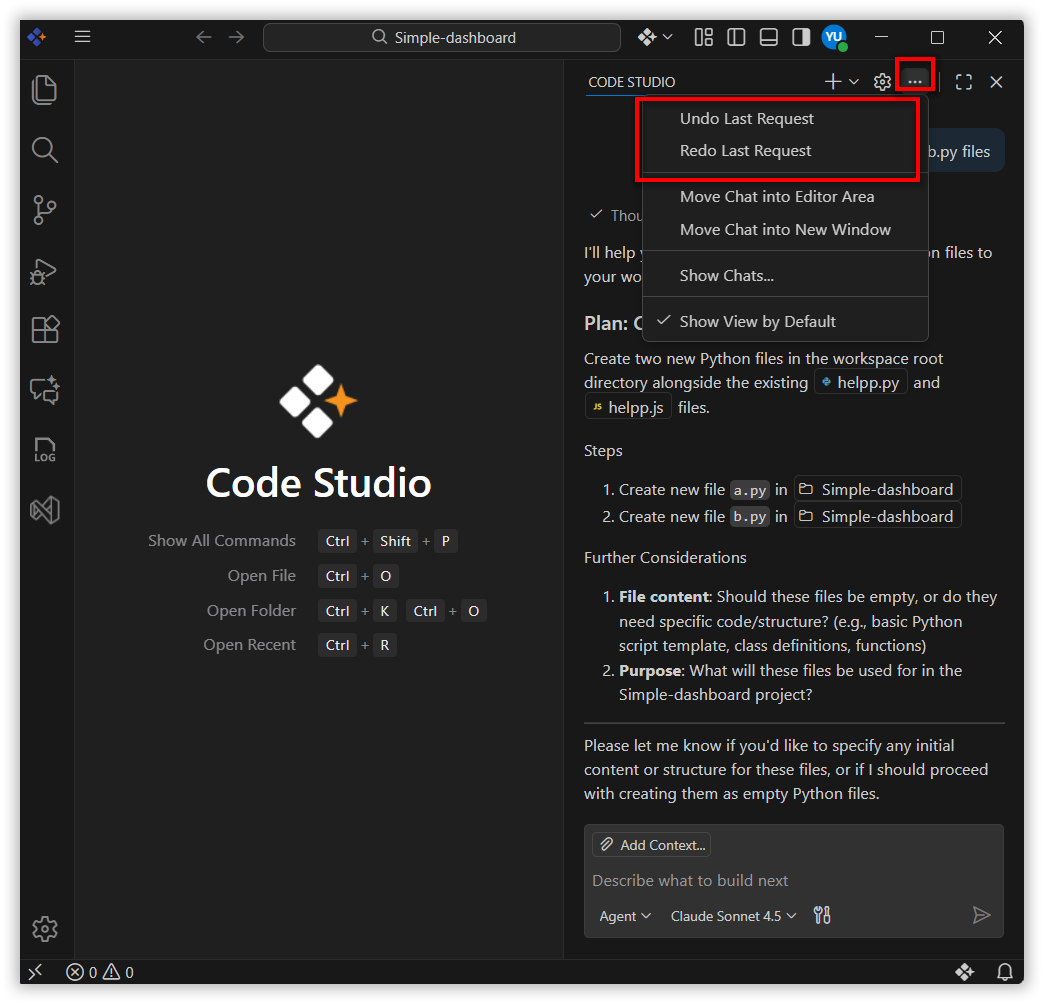1044x1004 pixels.
Task: Toggle Show View by Default option
Action: pyautogui.click(x=757, y=321)
